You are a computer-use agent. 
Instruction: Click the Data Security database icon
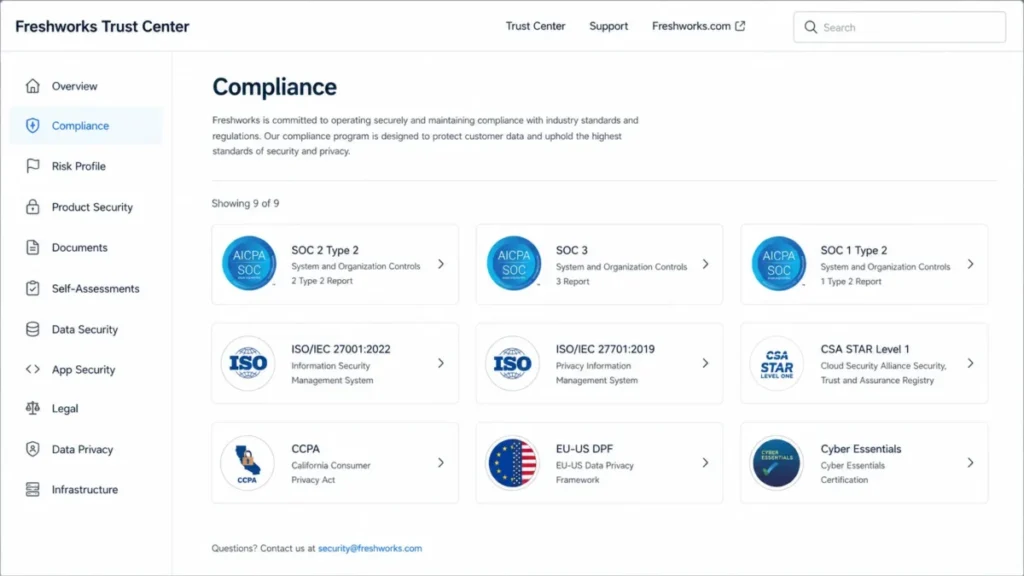pyautogui.click(x=33, y=329)
